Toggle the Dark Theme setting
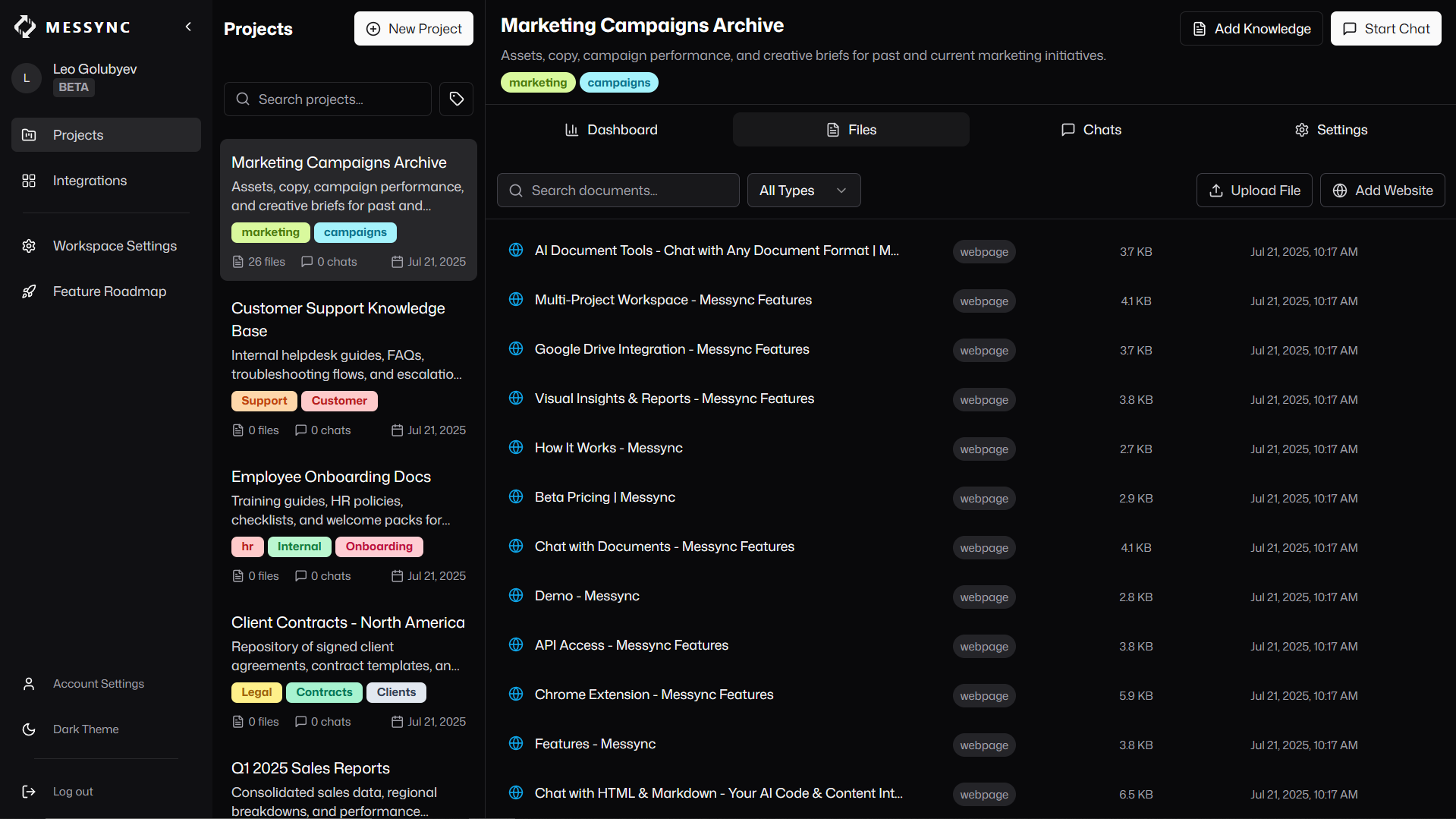Viewport: 1456px width, 819px height. coord(106,729)
